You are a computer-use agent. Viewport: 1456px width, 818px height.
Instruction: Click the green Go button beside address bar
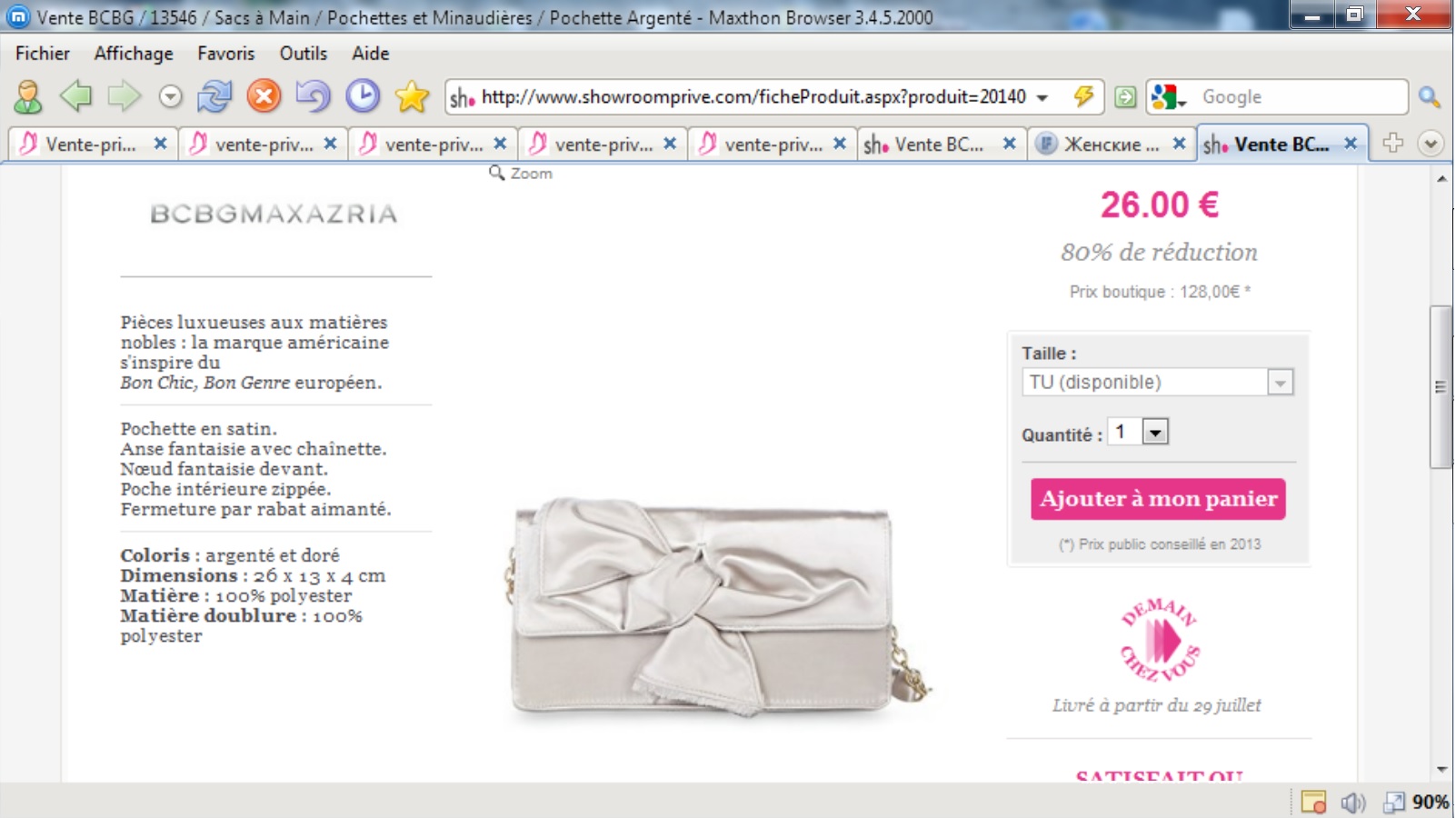[1125, 97]
